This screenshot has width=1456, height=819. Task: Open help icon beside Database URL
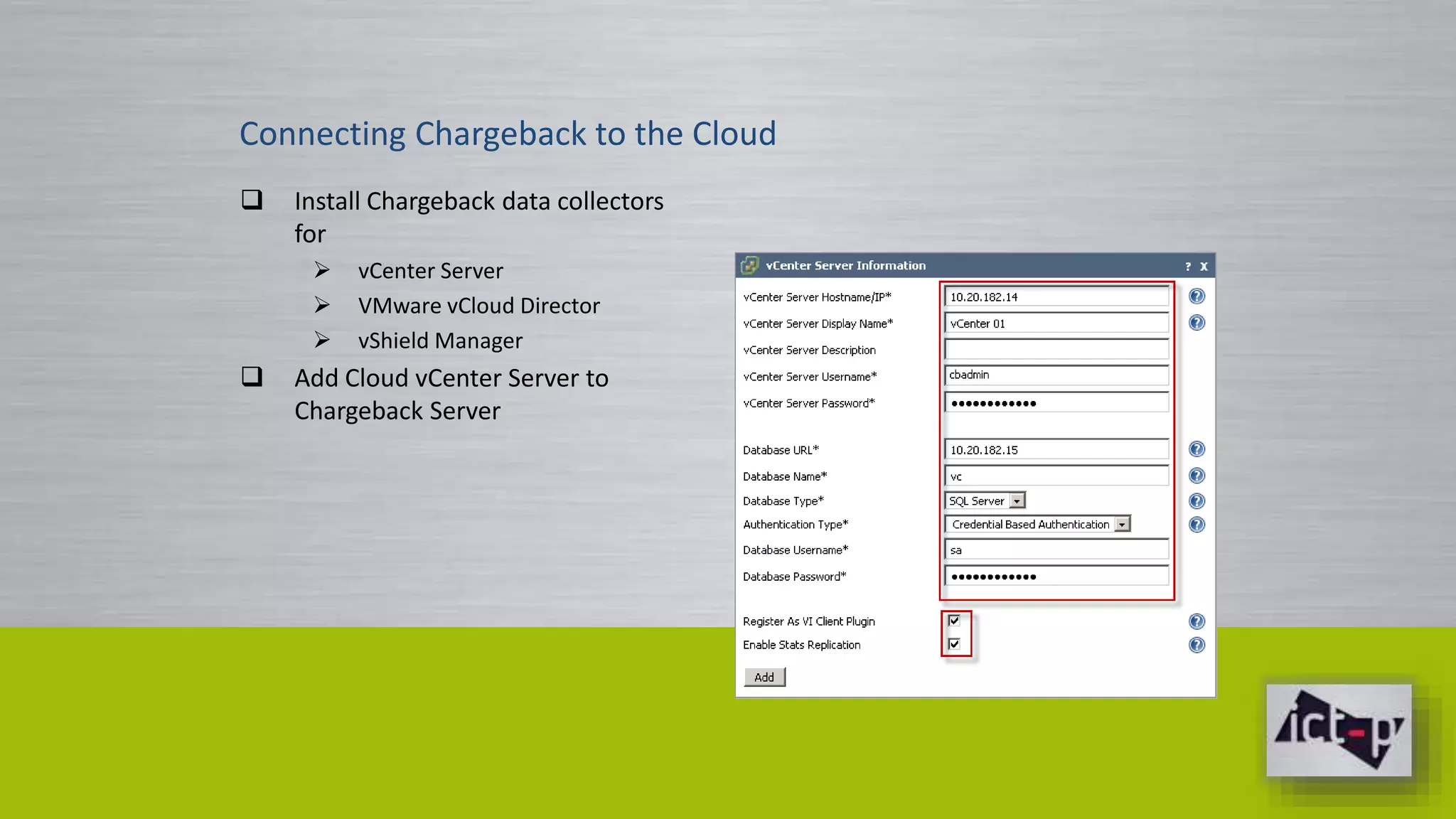click(x=1197, y=449)
